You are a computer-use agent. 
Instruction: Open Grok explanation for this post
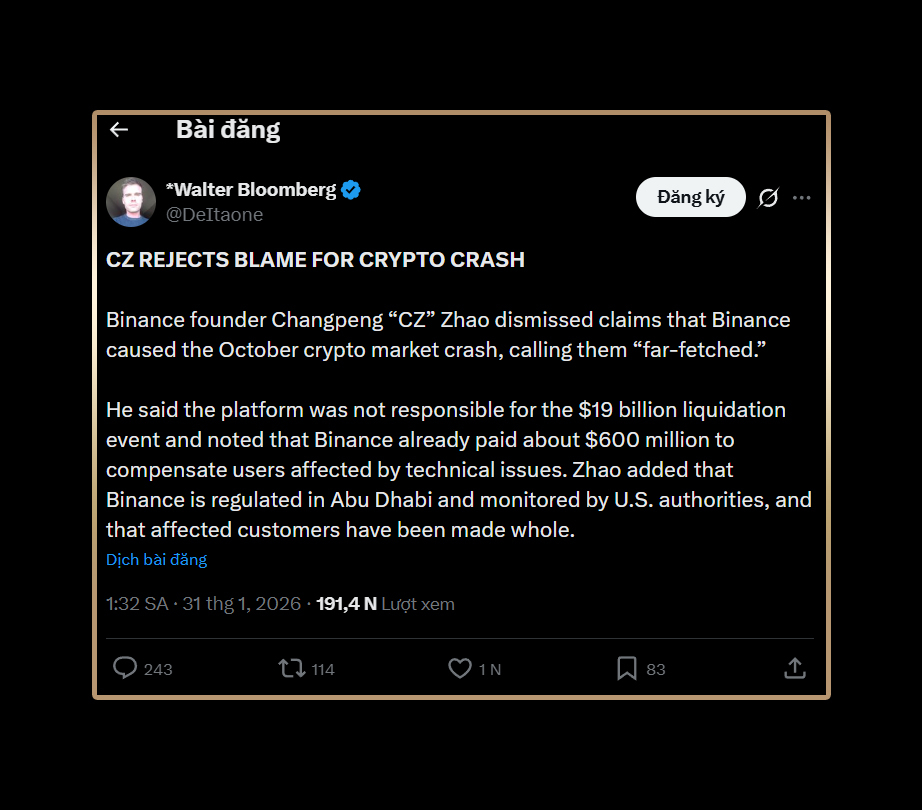coord(768,198)
